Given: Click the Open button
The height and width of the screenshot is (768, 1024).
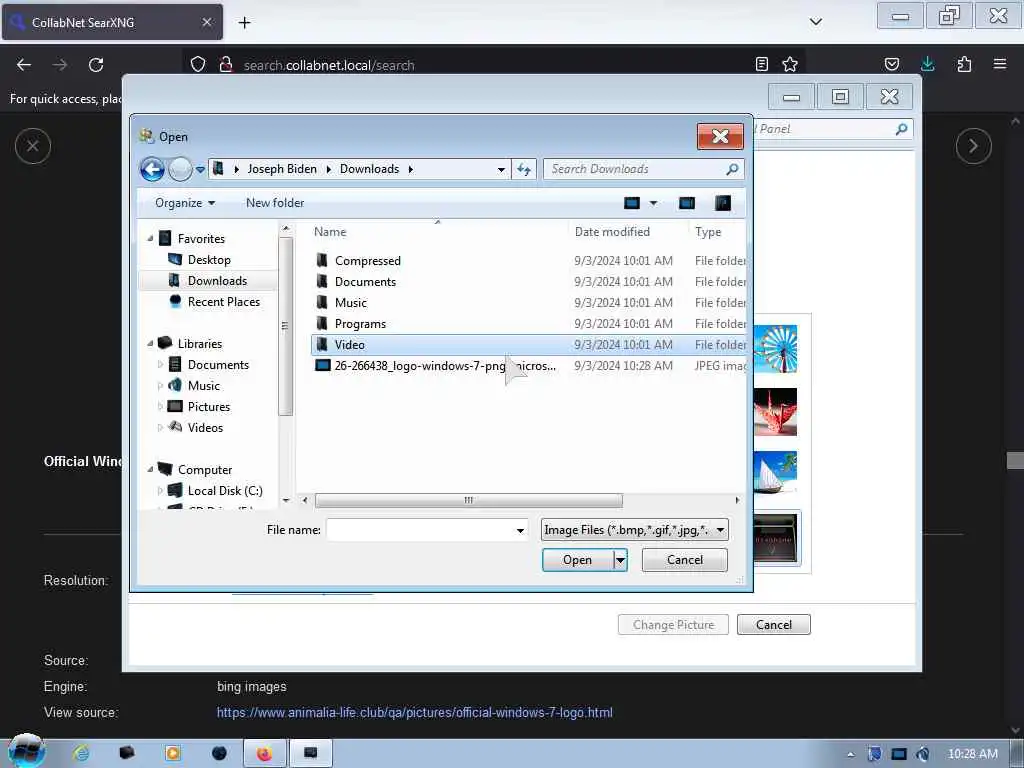Looking at the screenshot, I should (577, 560).
